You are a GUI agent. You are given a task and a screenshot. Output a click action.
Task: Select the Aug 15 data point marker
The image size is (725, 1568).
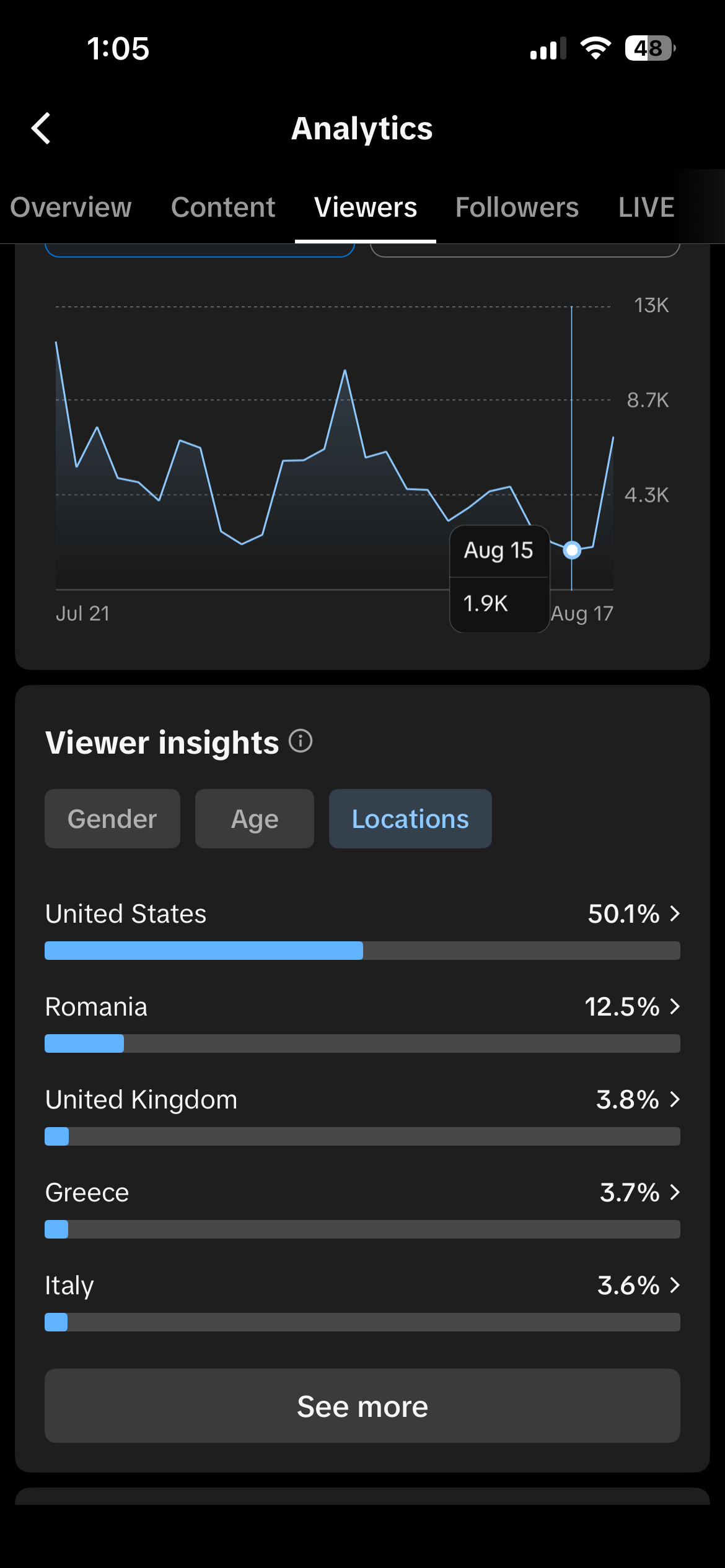(x=572, y=550)
